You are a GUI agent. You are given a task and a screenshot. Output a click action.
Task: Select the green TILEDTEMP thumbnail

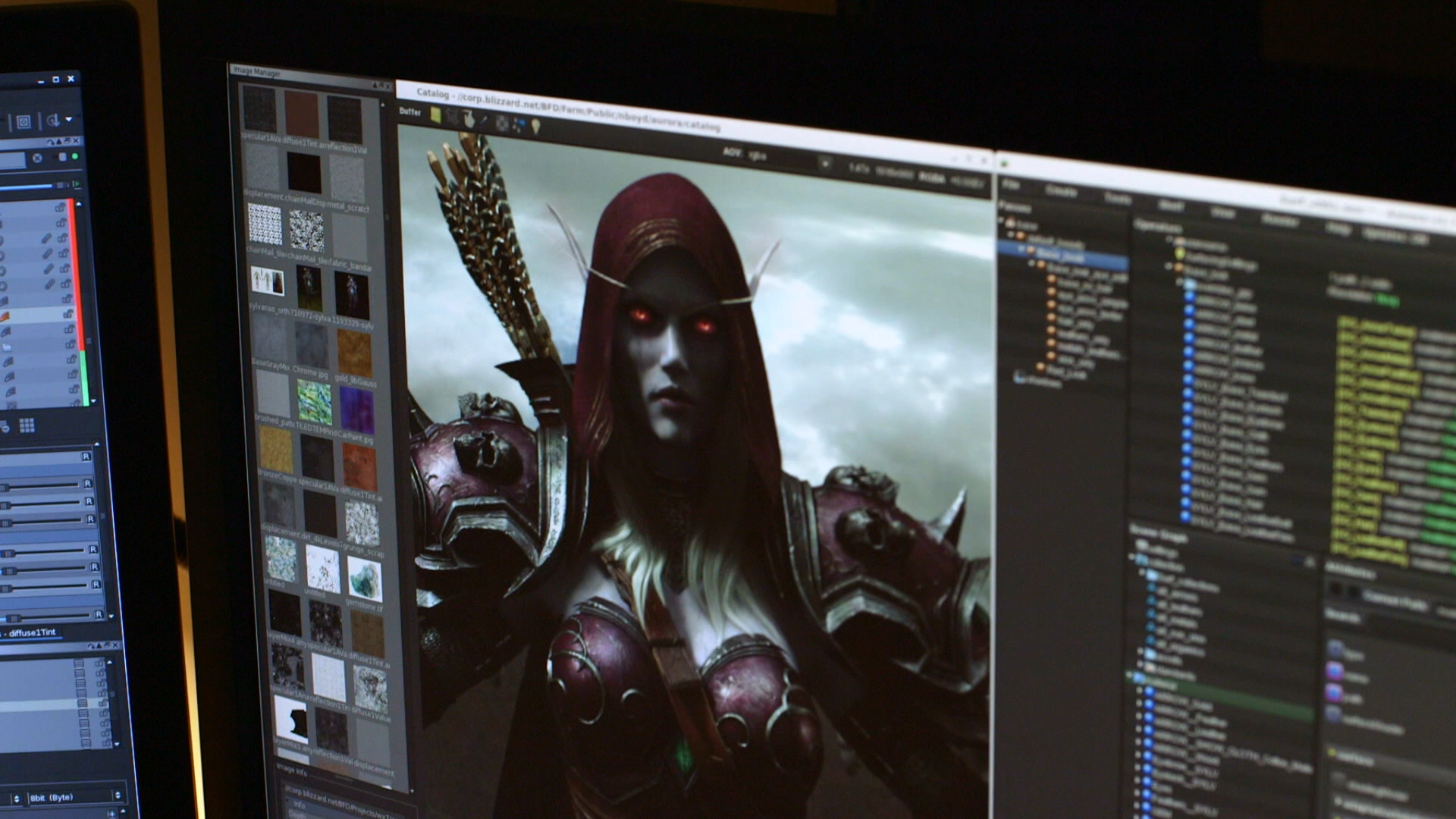pos(314,402)
